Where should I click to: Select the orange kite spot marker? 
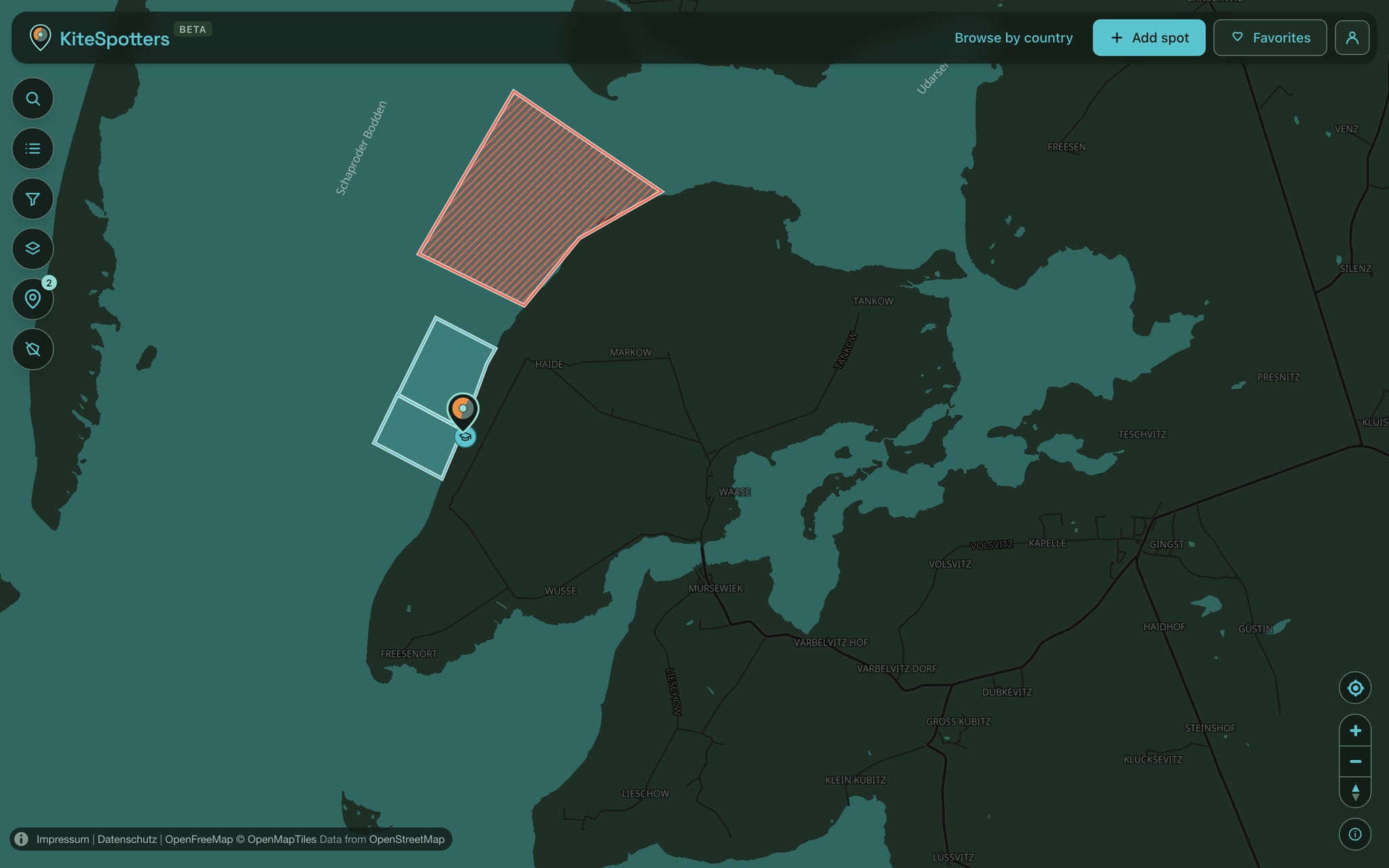[x=463, y=410]
